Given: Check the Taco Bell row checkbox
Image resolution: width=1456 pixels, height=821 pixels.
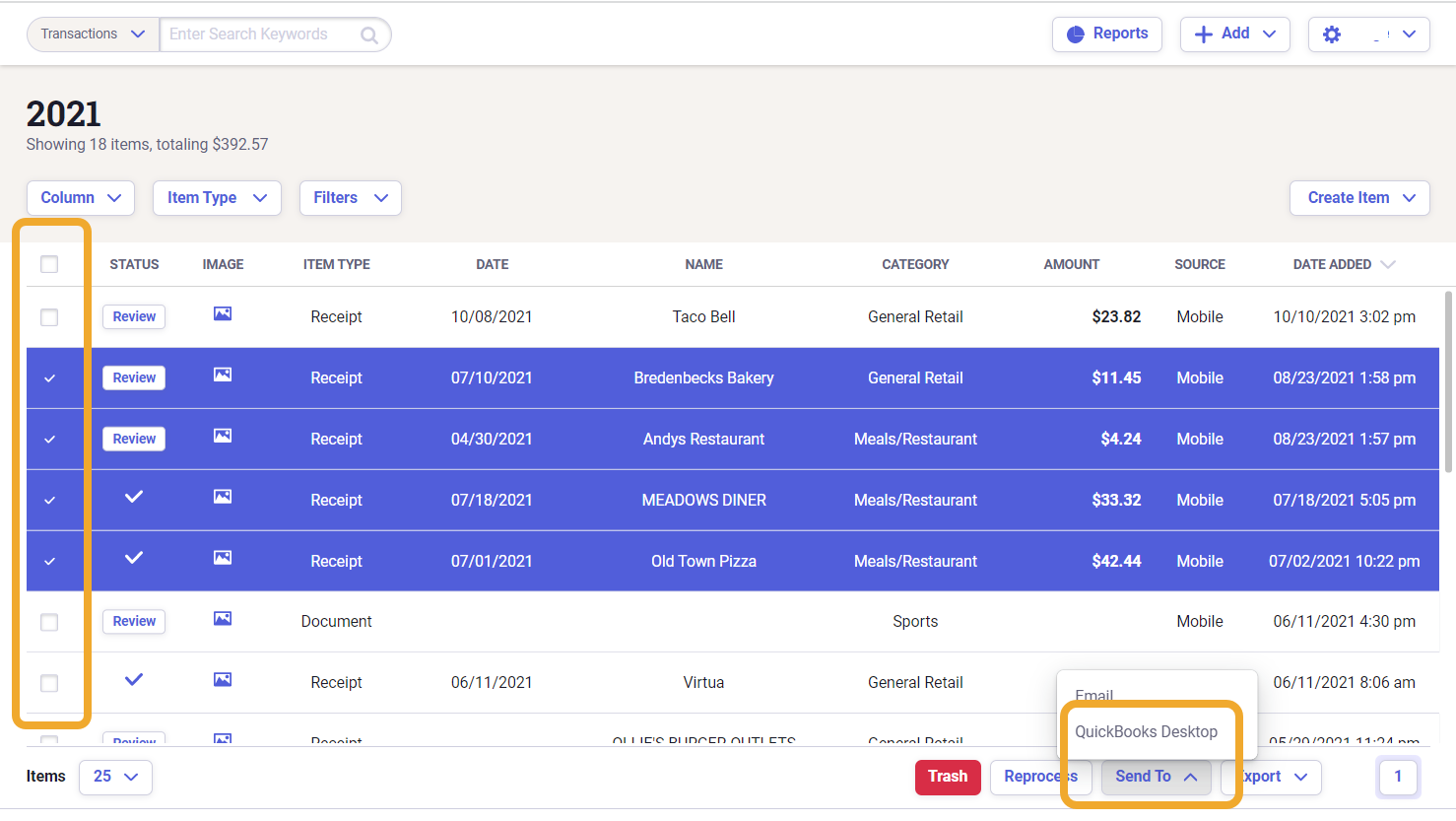Looking at the screenshot, I should [49, 317].
